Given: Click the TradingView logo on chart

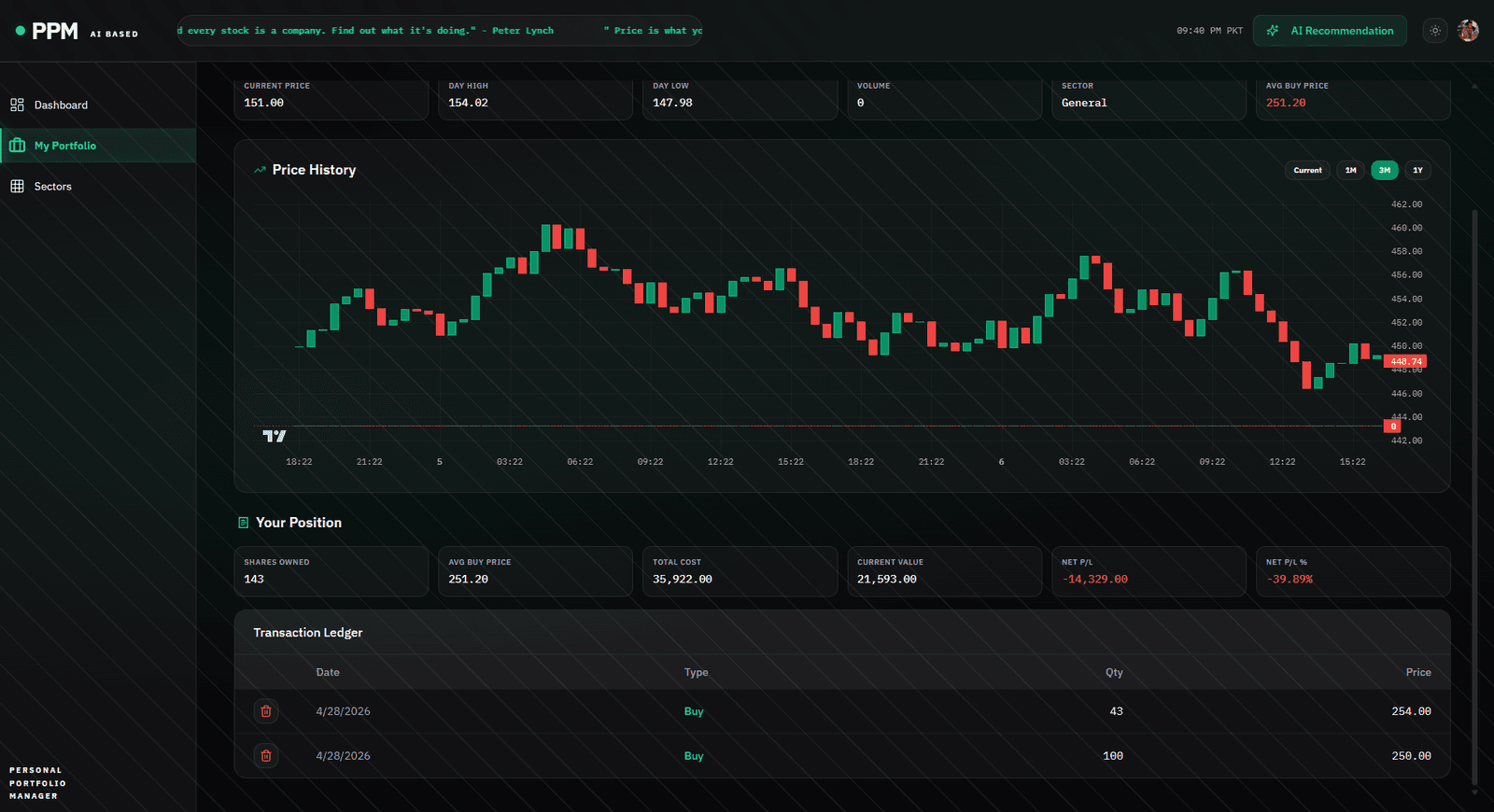Looking at the screenshot, I should coord(275,436).
